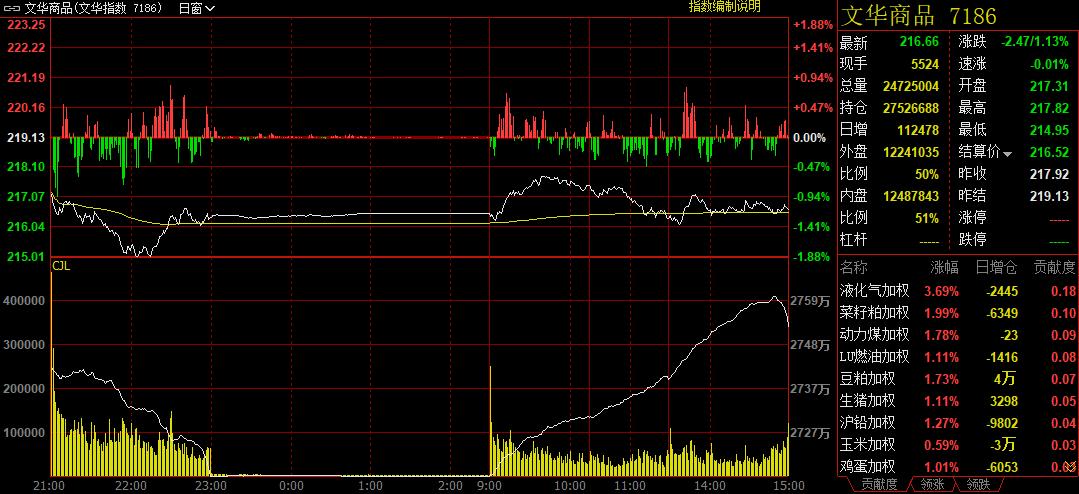Image resolution: width=1079 pixels, height=494 pixels.
Task: Click the 结算价 value 216.52
Action: click(x=1049, y=151)
